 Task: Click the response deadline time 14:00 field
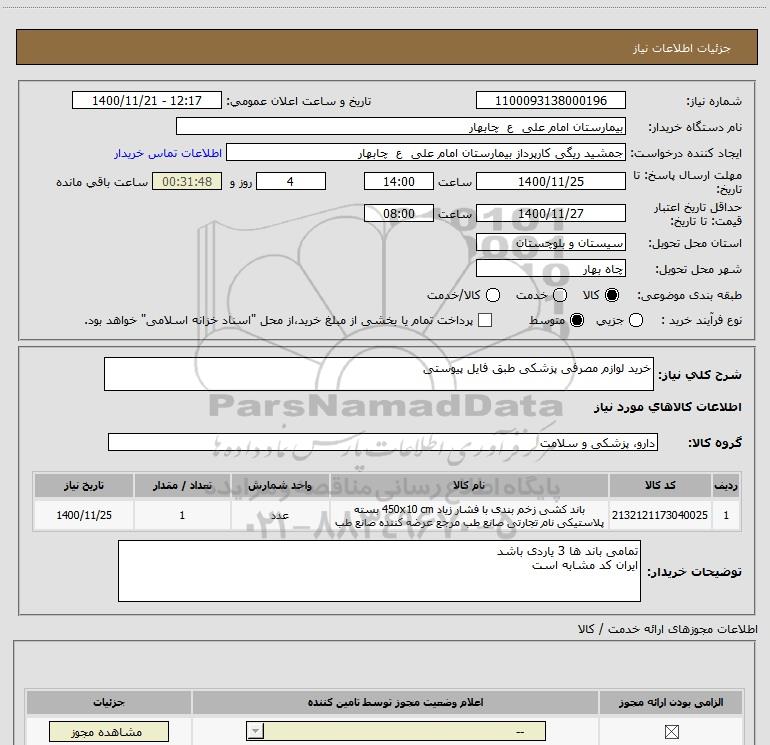399,181
